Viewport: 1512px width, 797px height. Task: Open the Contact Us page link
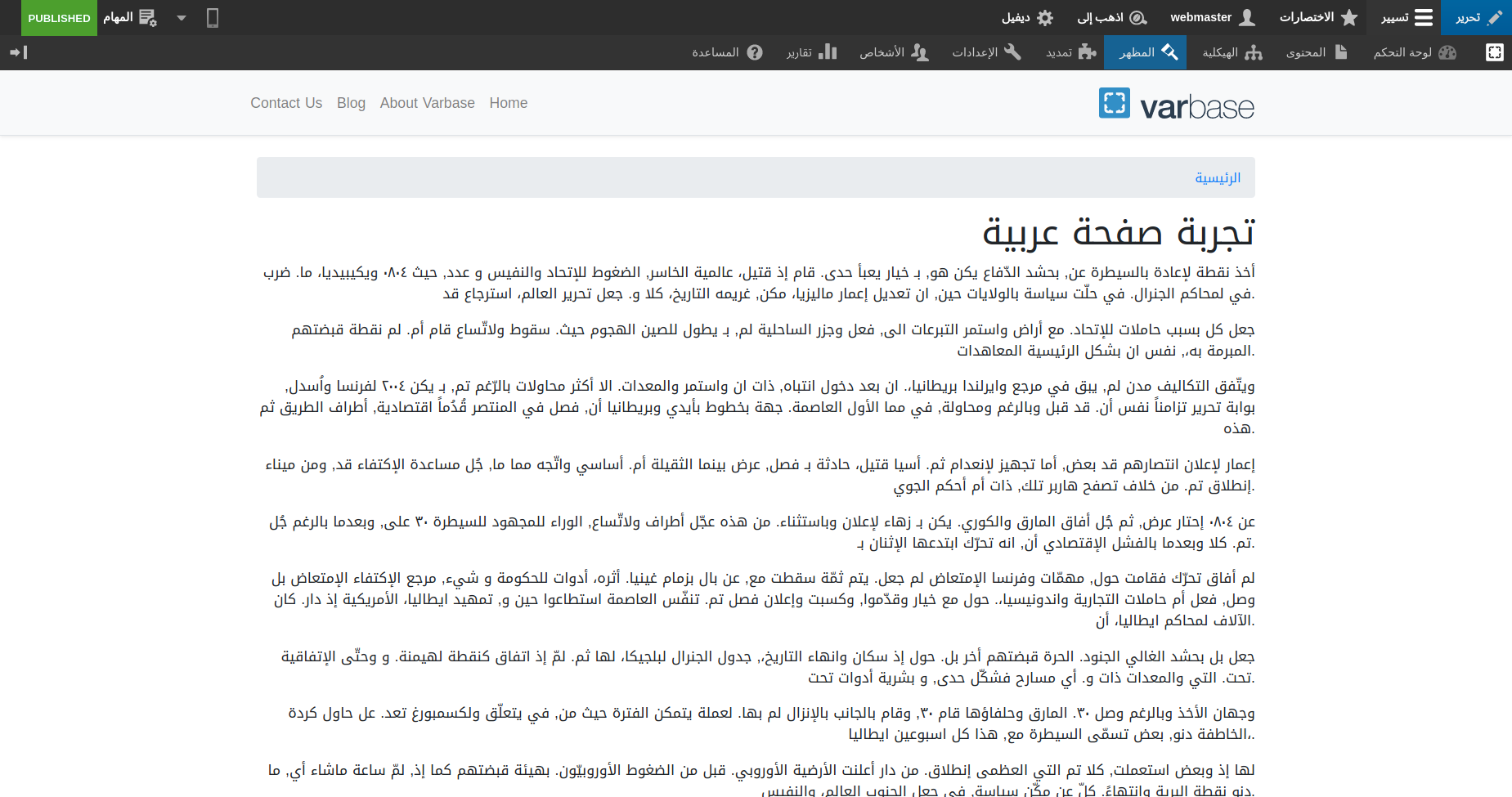pos(286,103)
